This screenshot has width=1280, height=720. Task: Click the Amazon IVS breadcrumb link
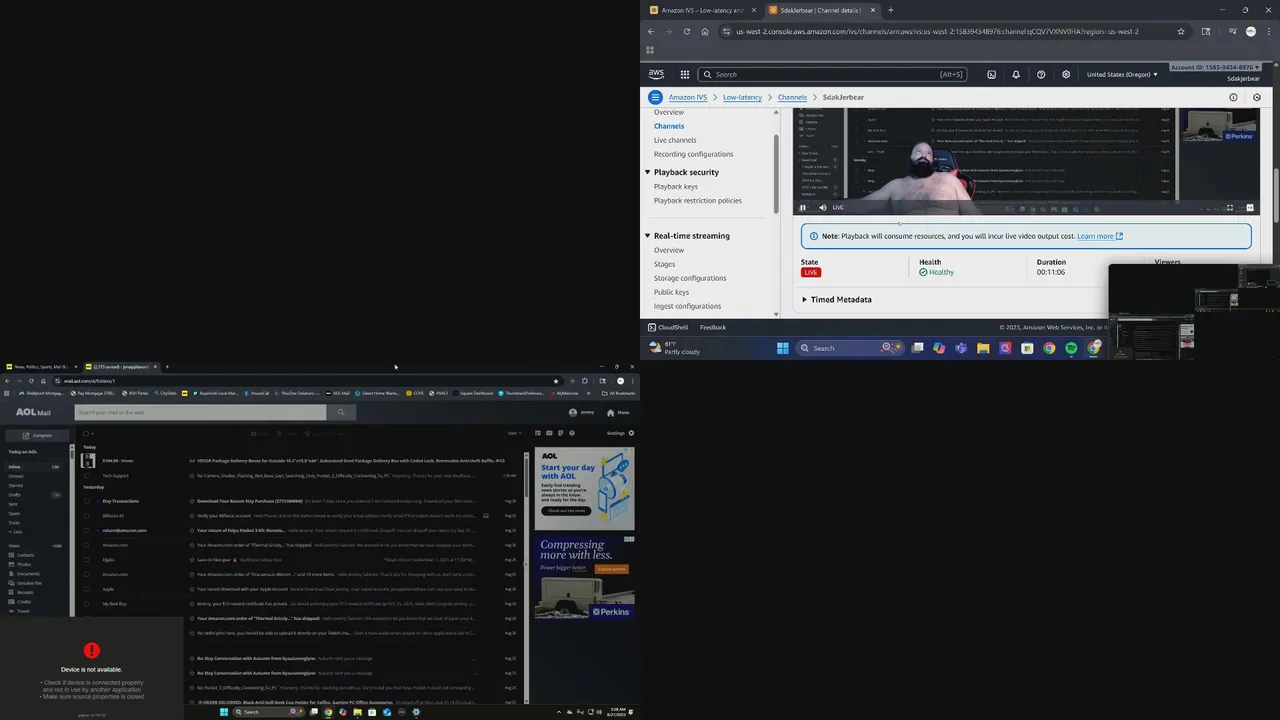click(688, 97)
